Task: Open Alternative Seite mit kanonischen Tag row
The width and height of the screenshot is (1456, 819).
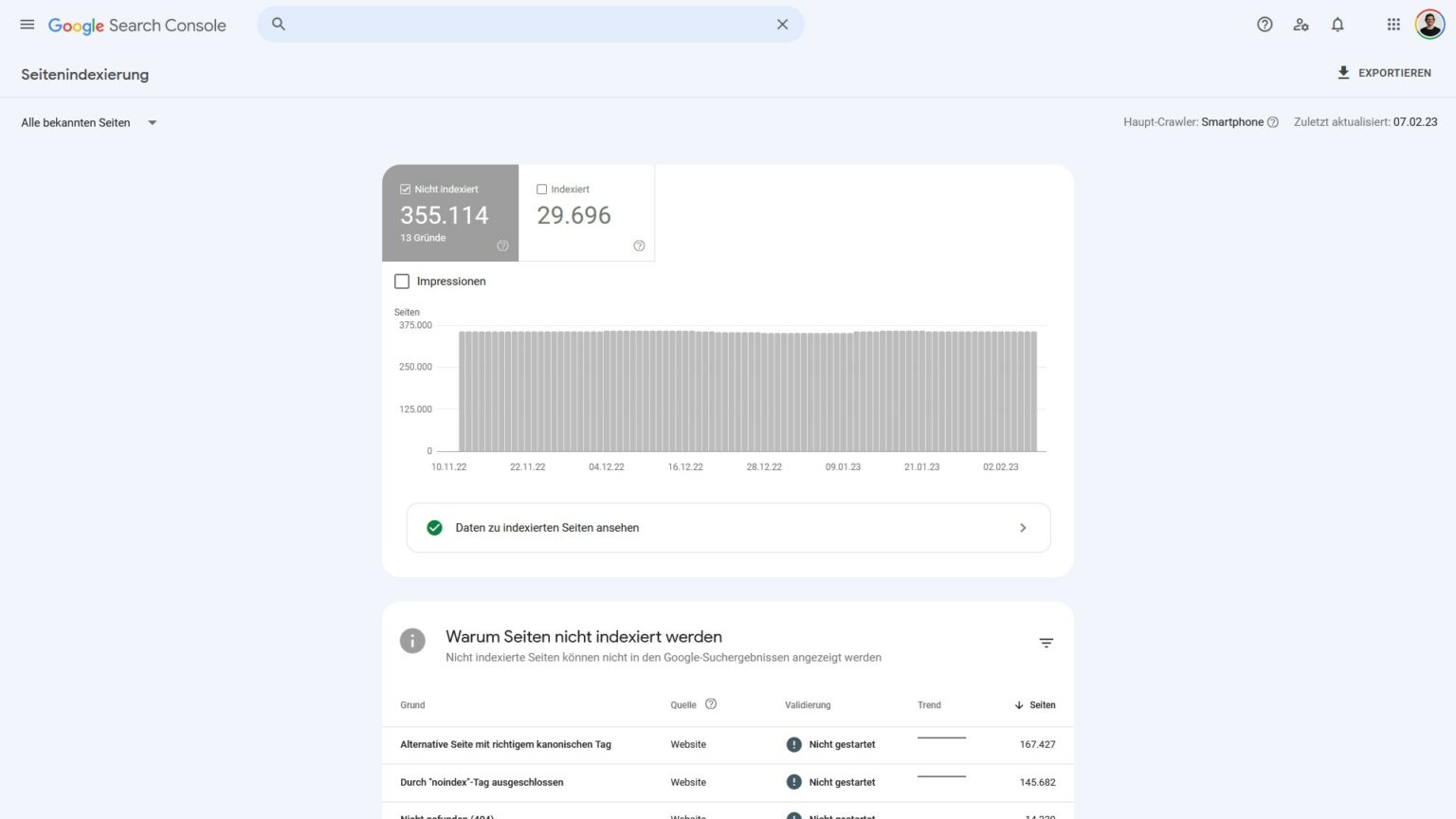Action: (505, 745)
